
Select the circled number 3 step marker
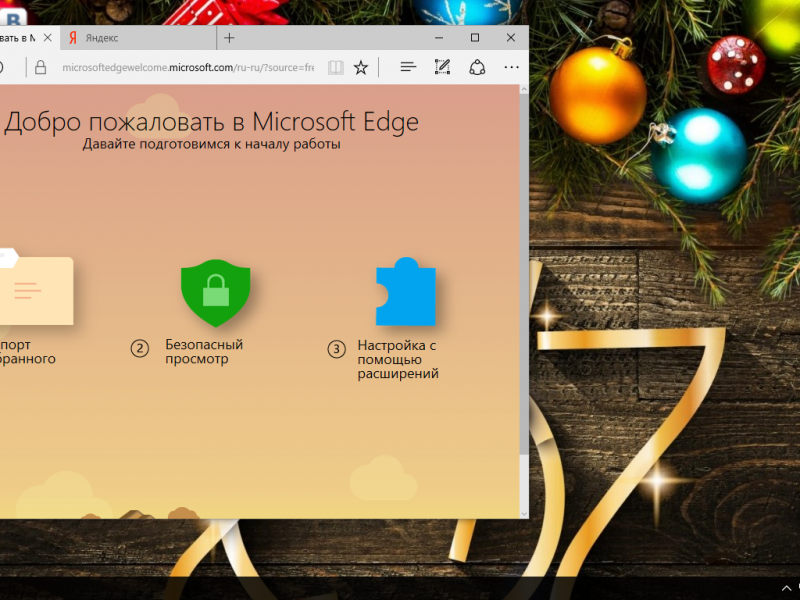[336, 349]
